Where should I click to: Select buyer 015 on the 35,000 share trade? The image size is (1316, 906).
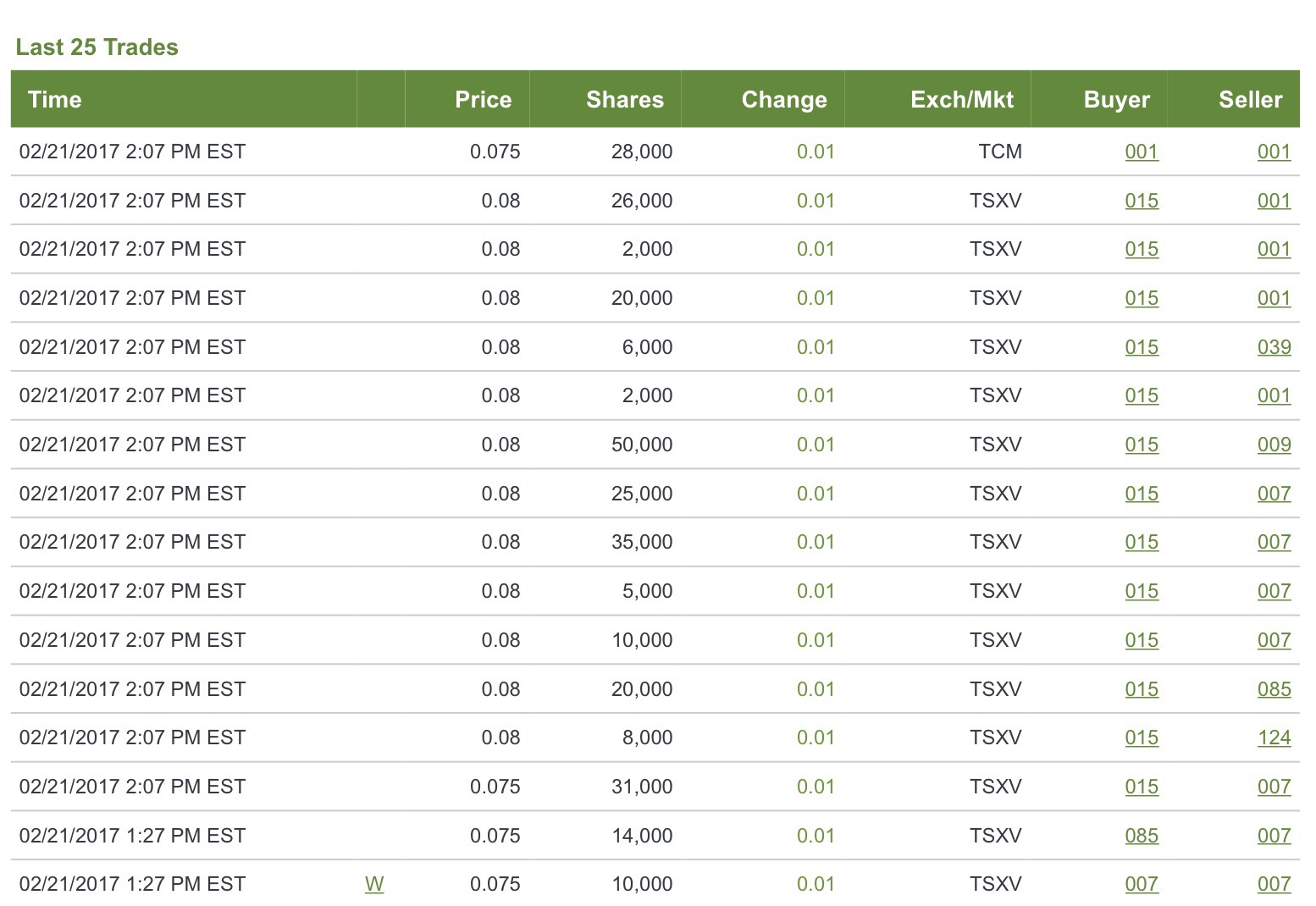[1142, 542]
